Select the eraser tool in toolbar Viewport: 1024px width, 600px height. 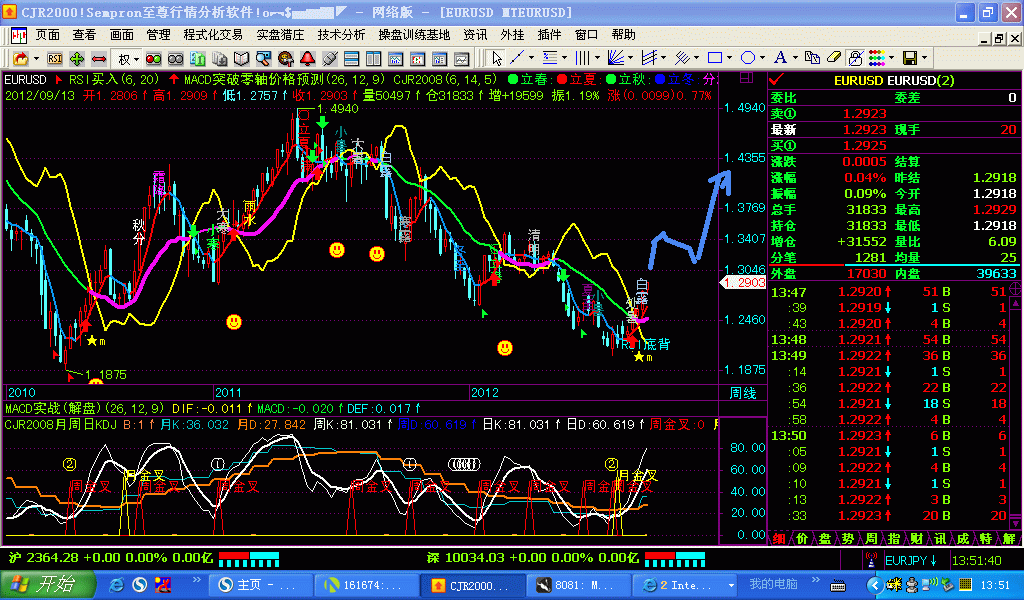point(833,58)
